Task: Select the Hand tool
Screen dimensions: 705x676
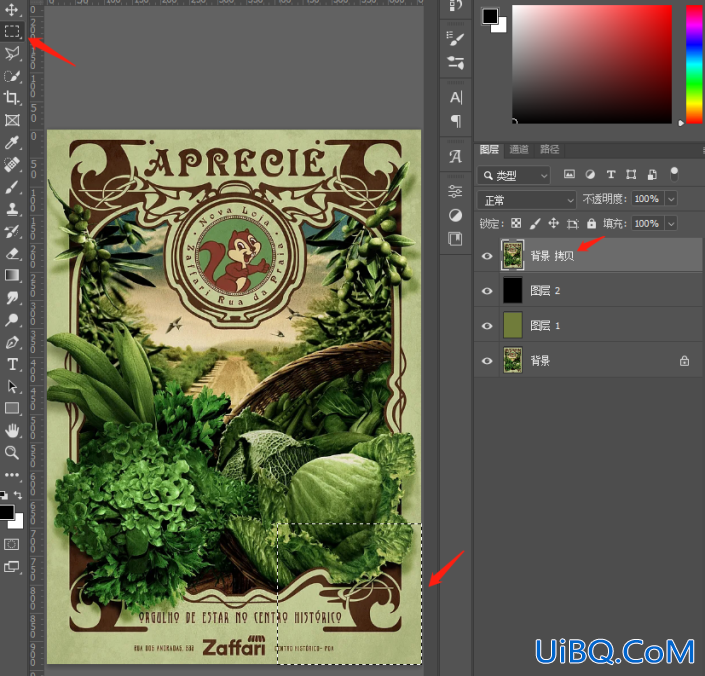Action: pos(12,431)
